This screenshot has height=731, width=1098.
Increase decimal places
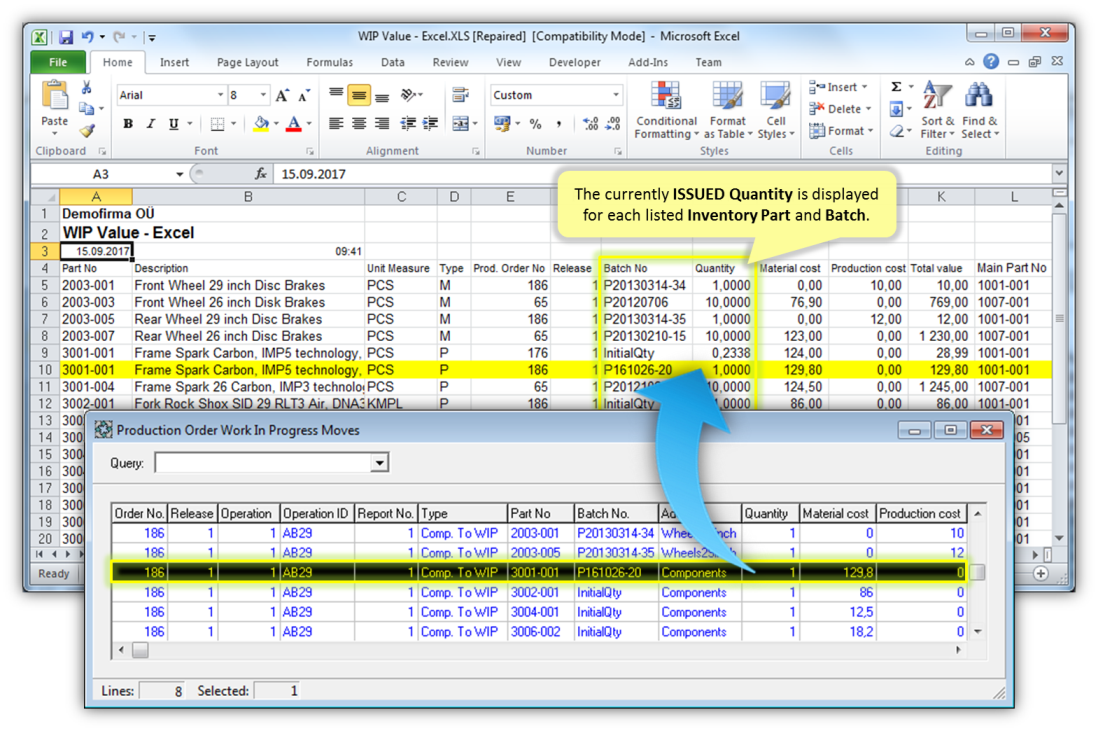click(x=591, y=124)
